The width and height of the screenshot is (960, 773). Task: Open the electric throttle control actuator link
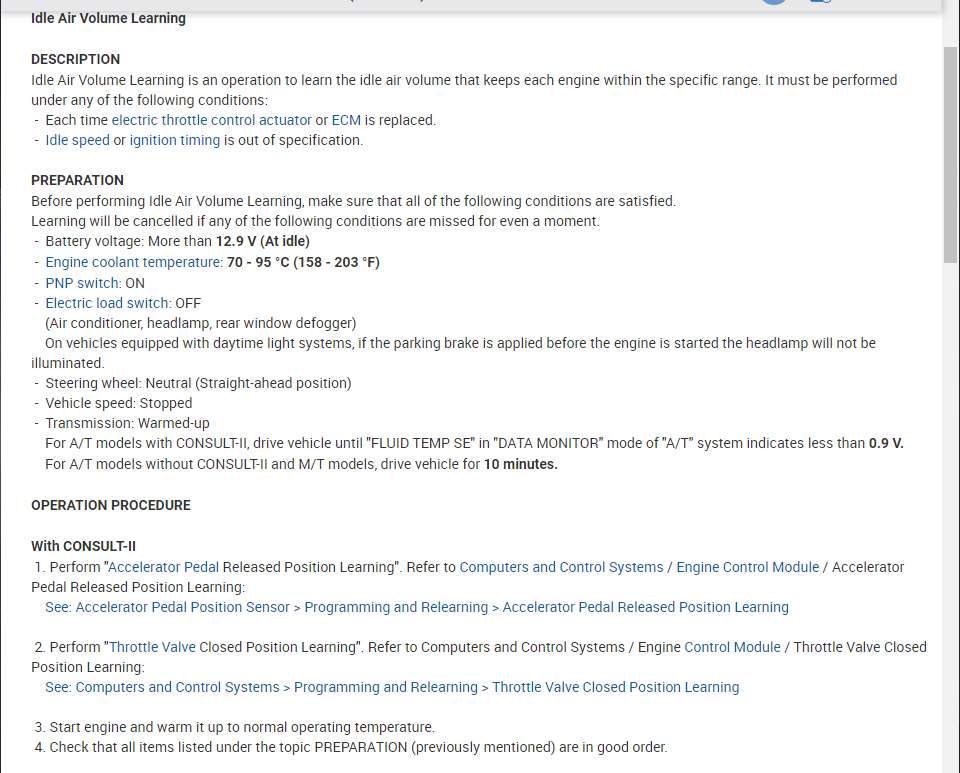point(211,120)
